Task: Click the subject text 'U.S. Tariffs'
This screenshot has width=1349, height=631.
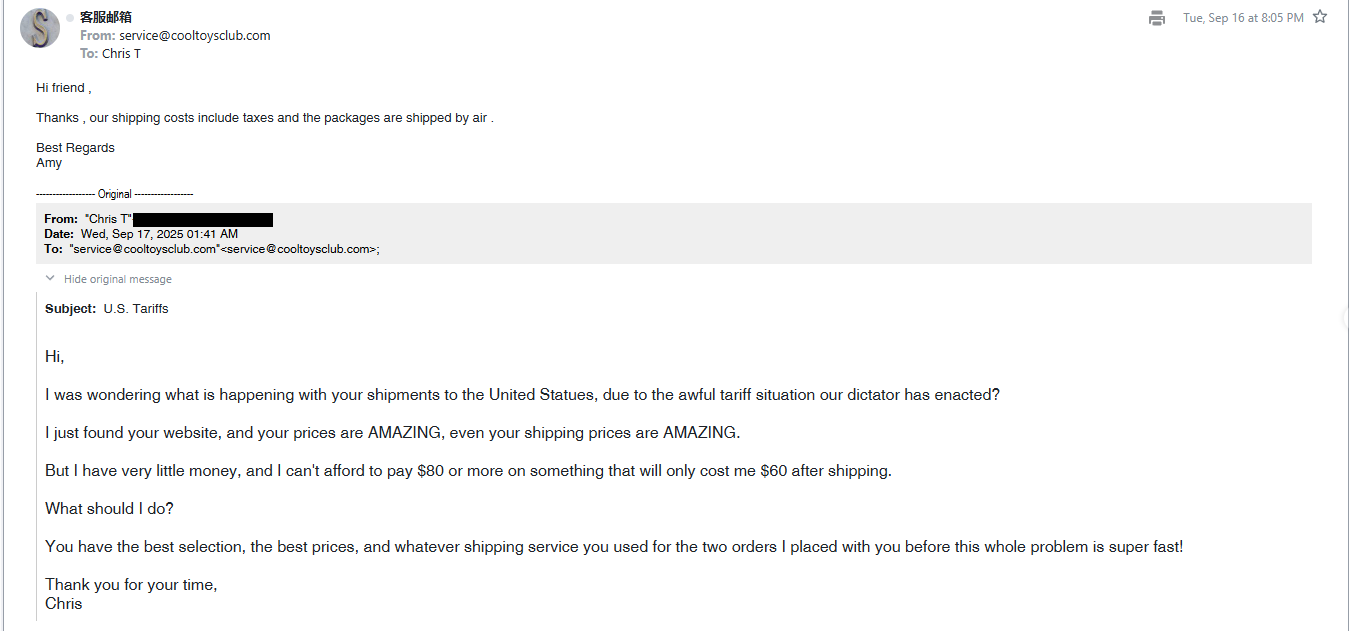Action: tap(136, 309)
